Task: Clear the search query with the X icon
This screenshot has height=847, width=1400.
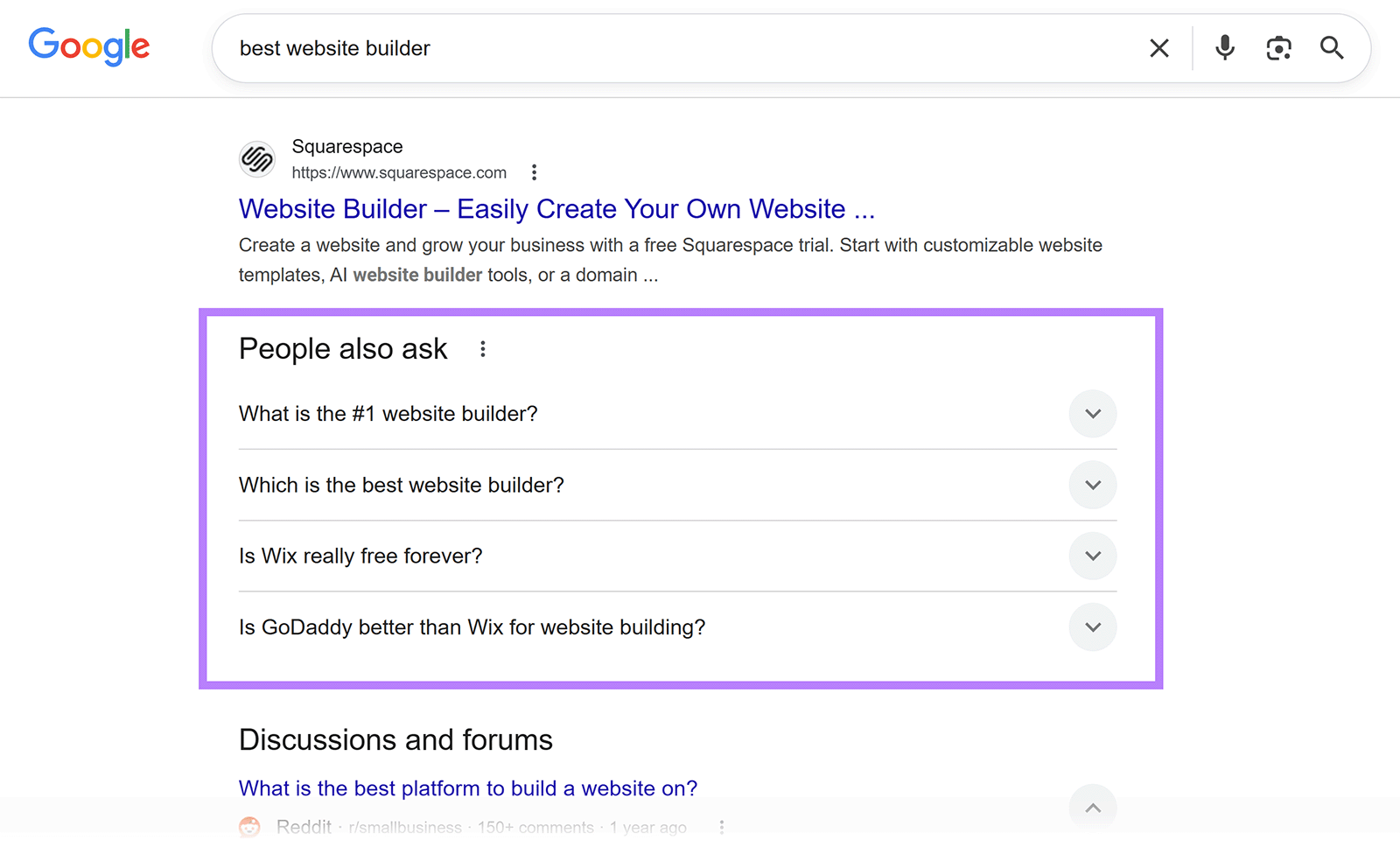Action: coord(1158,48)
